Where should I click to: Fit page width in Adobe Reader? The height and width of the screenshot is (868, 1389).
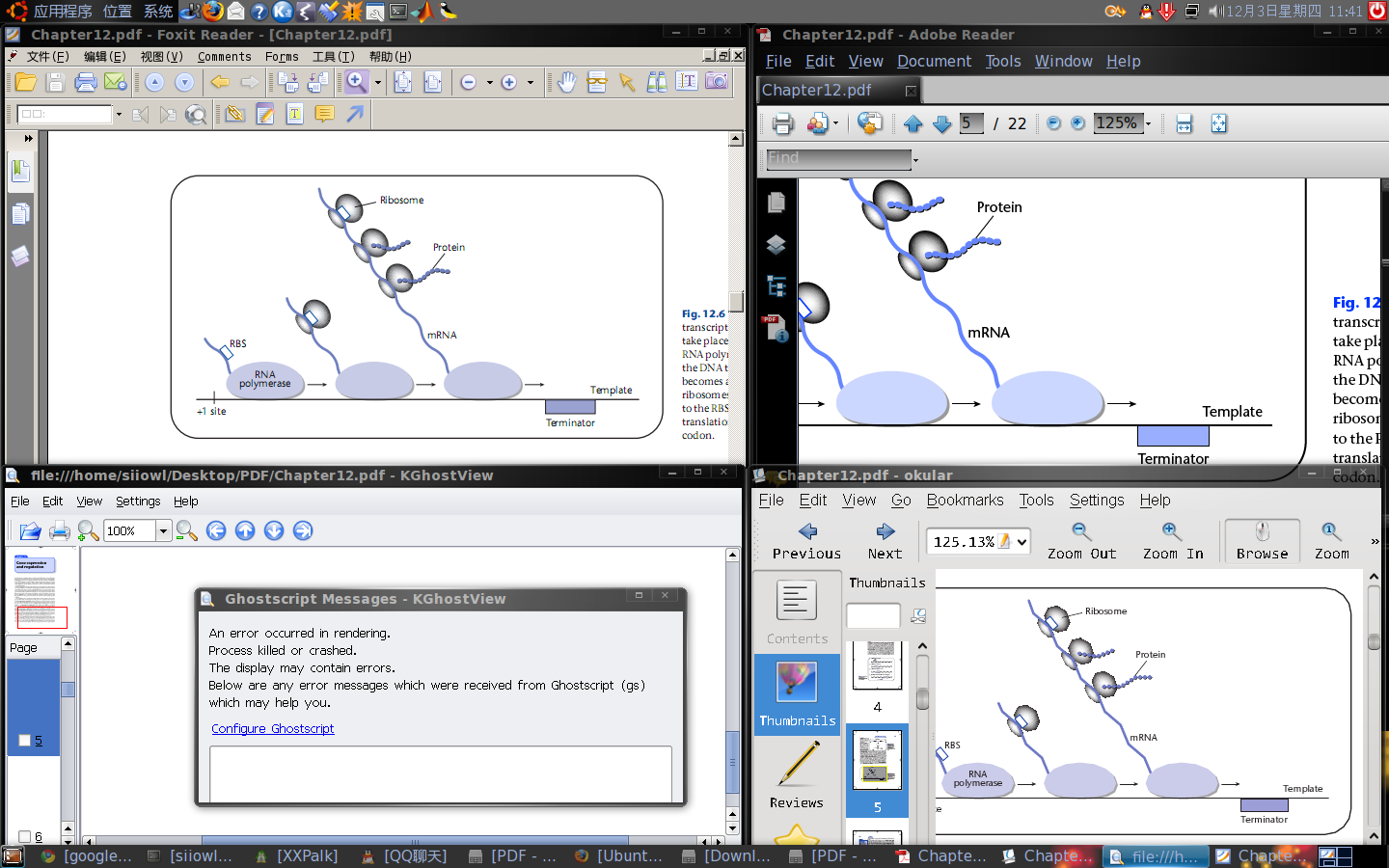coord(1185,123)
